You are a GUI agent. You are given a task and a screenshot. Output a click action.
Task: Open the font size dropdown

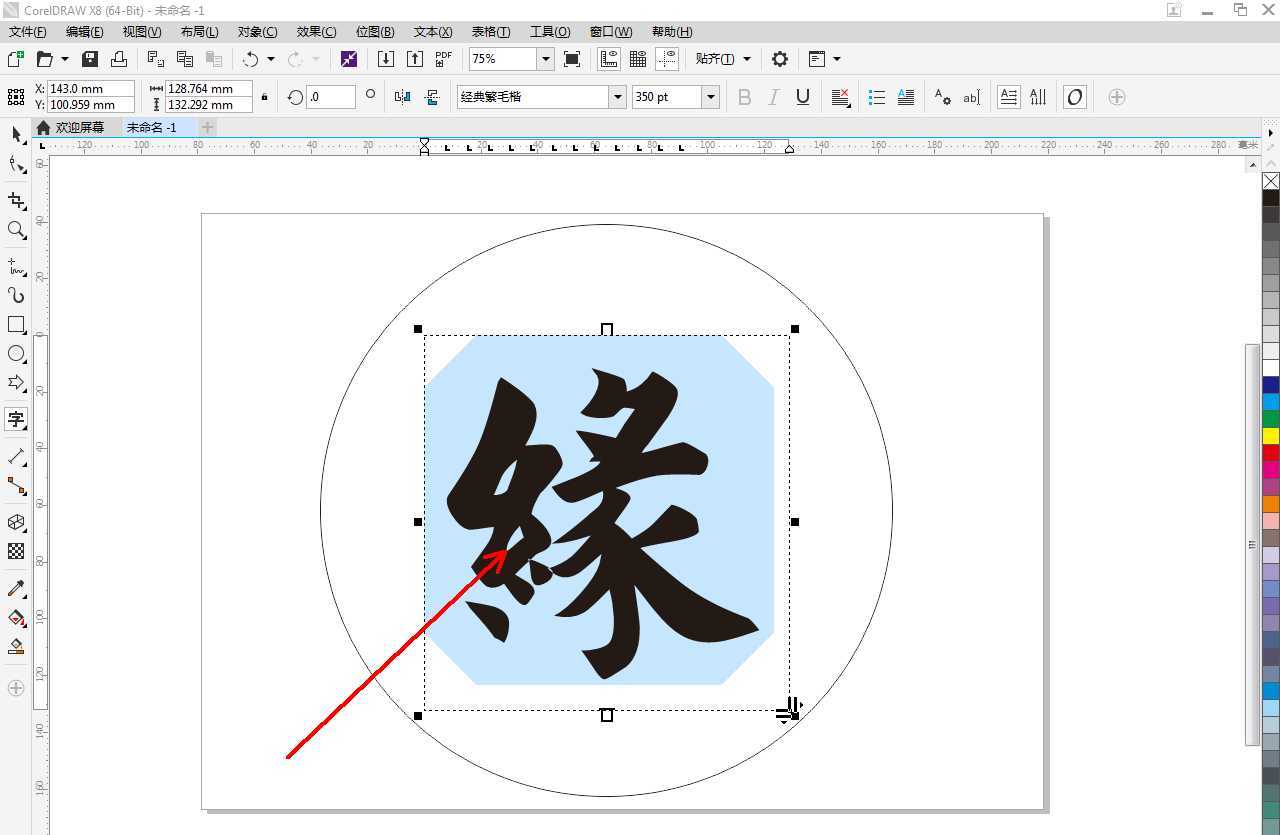click(x=710, y=96)
